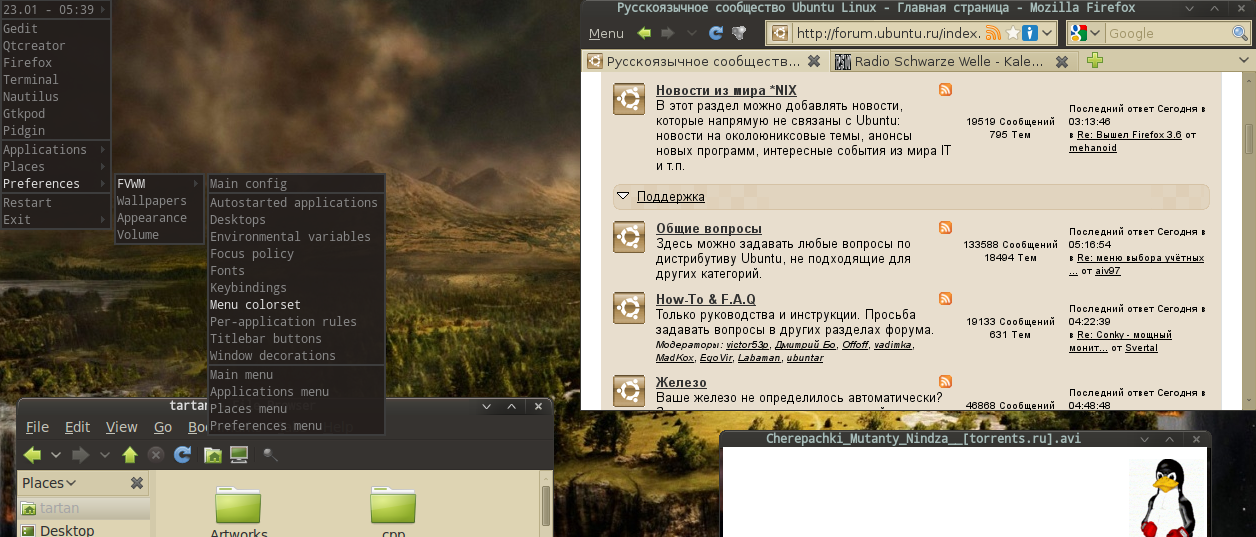Launch Terminal from the root menu
The height and width of the screenshot is (537, 1256).
coord(56,80)
